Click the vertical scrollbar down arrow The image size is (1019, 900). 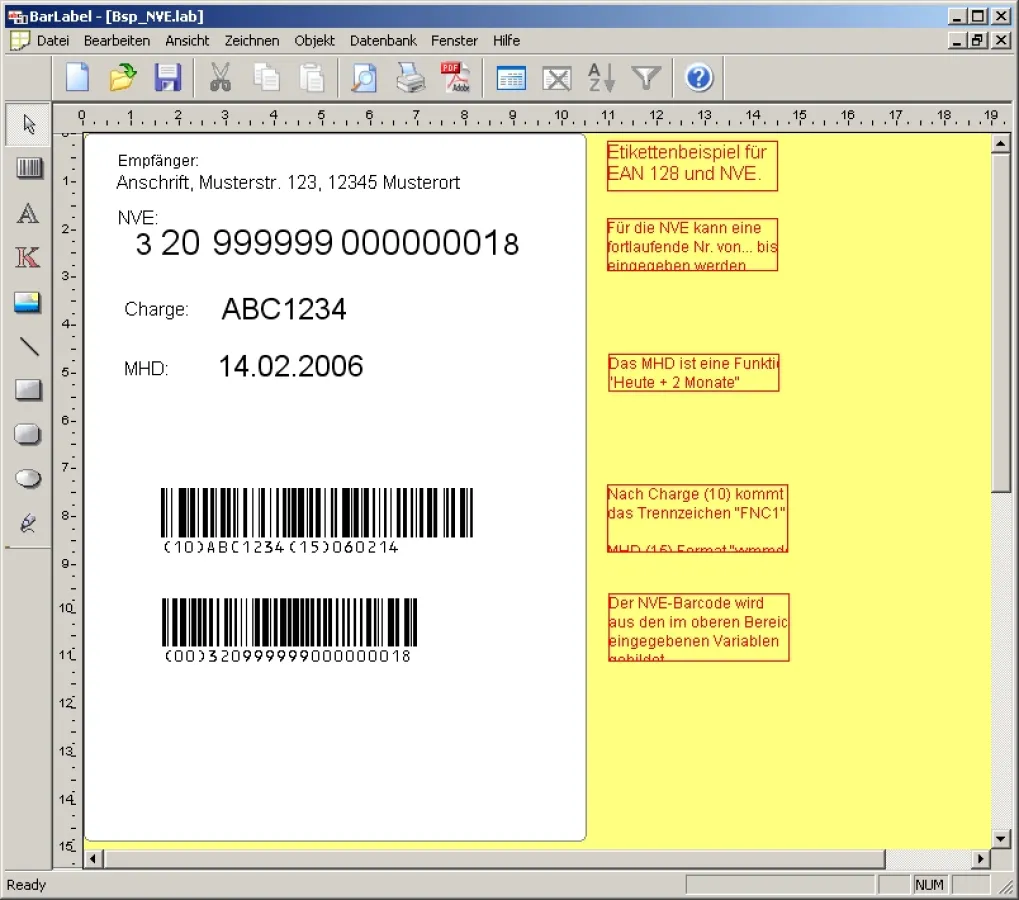coord(1000,838)
